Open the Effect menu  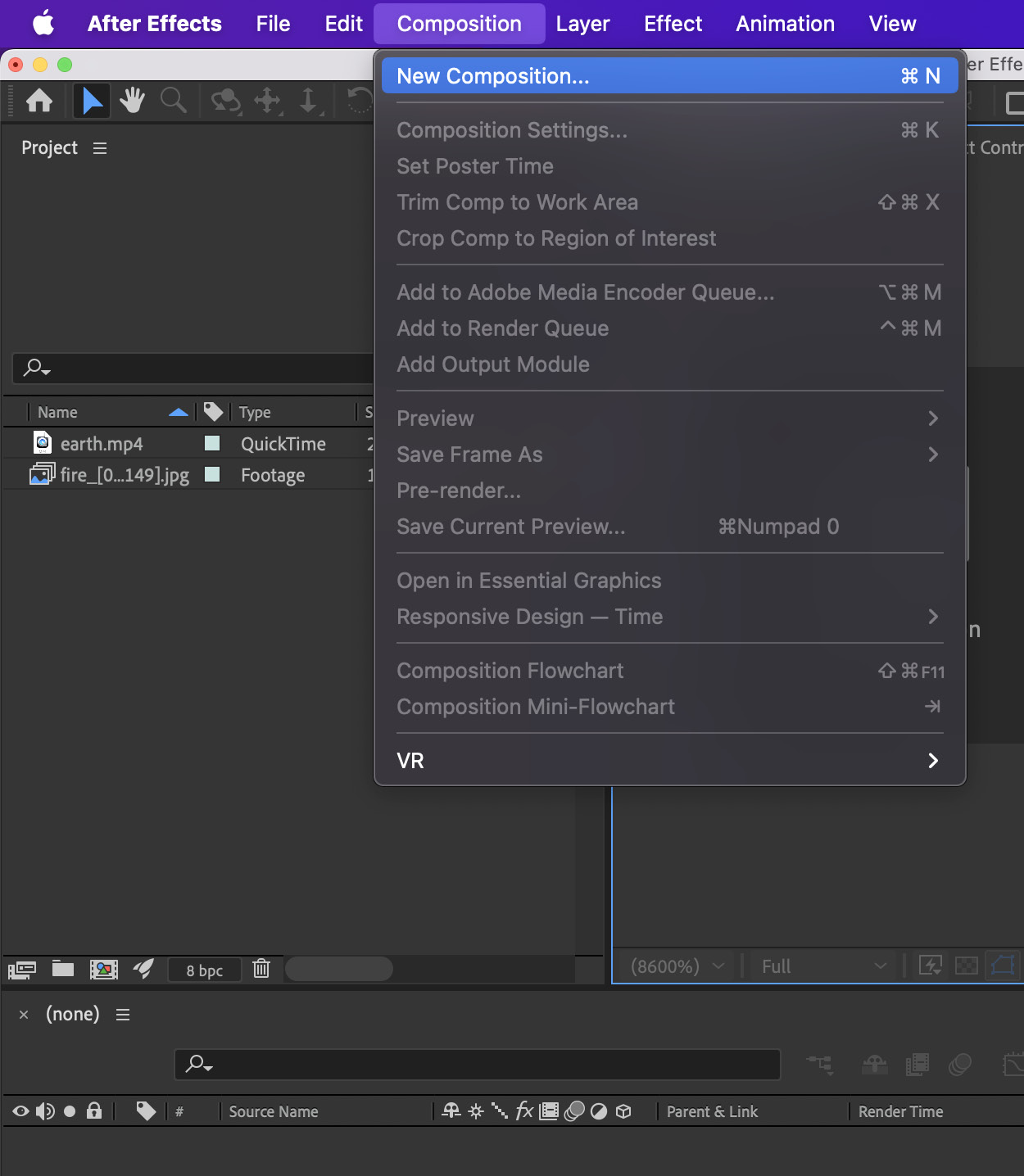coord(673,24)
